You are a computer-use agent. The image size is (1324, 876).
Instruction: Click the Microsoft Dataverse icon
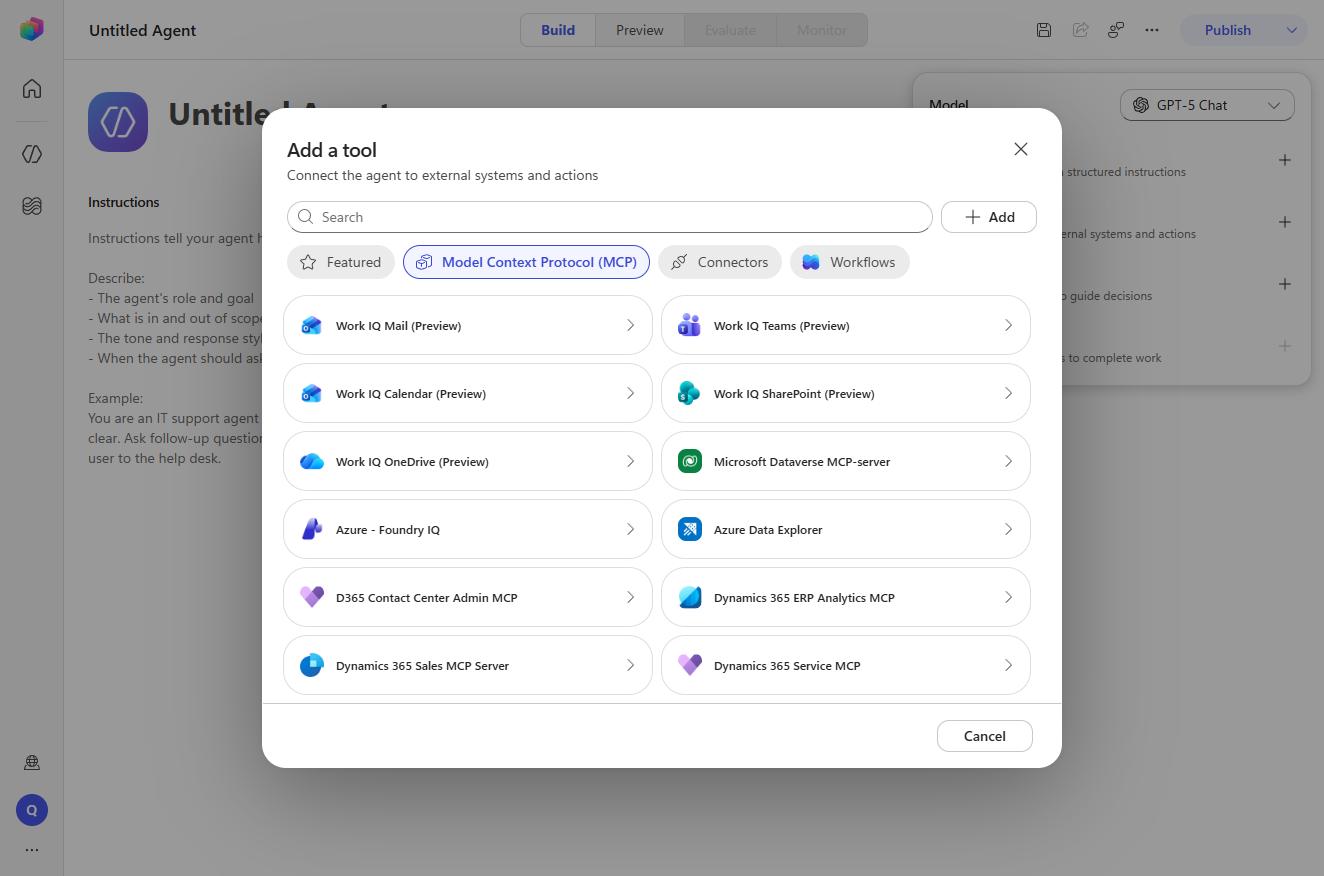[689, 461]
